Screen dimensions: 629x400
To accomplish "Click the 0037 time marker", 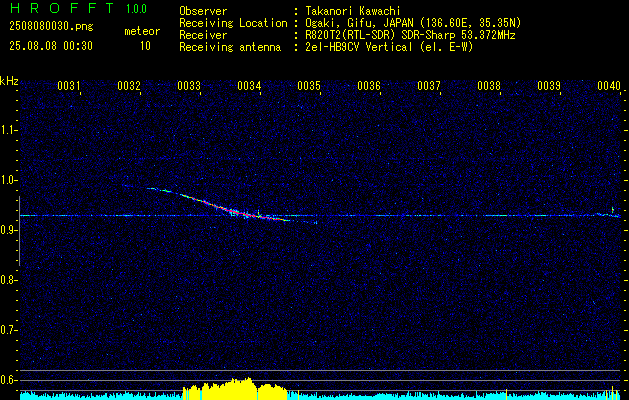I will tap(428, 85).
